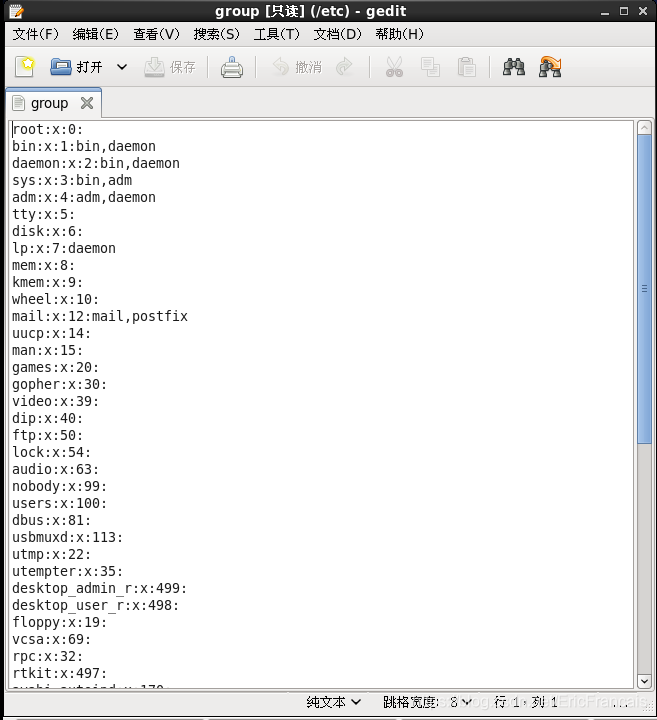Open a file with 打开 button
The height and width of the screenshot is (720, 657).
[x=76, y=67]
